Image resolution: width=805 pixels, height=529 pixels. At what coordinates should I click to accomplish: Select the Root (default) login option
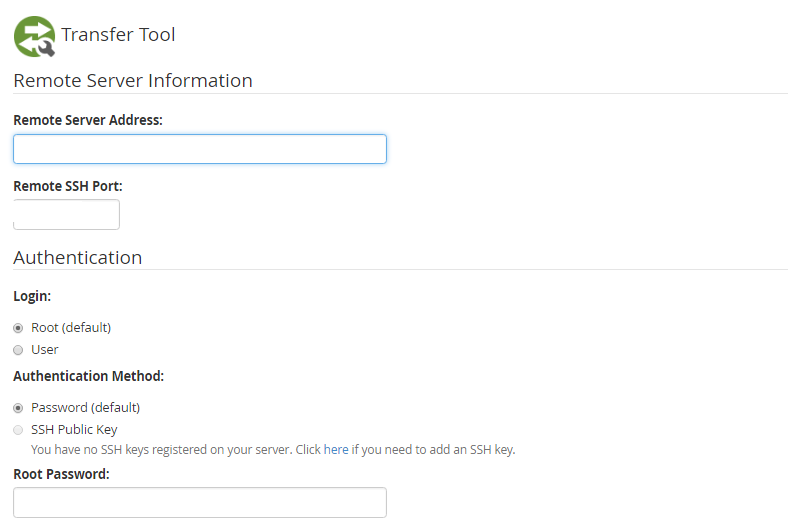tap(18, 328)
